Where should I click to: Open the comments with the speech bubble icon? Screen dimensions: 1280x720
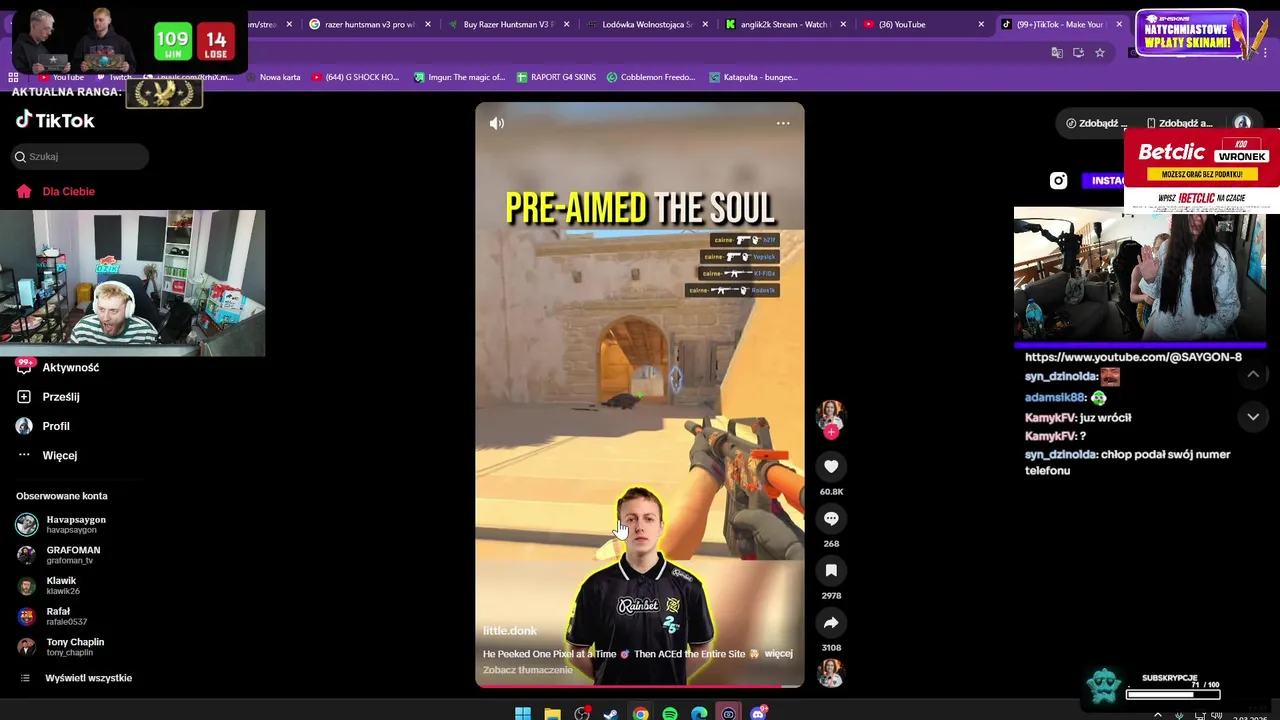831,518
